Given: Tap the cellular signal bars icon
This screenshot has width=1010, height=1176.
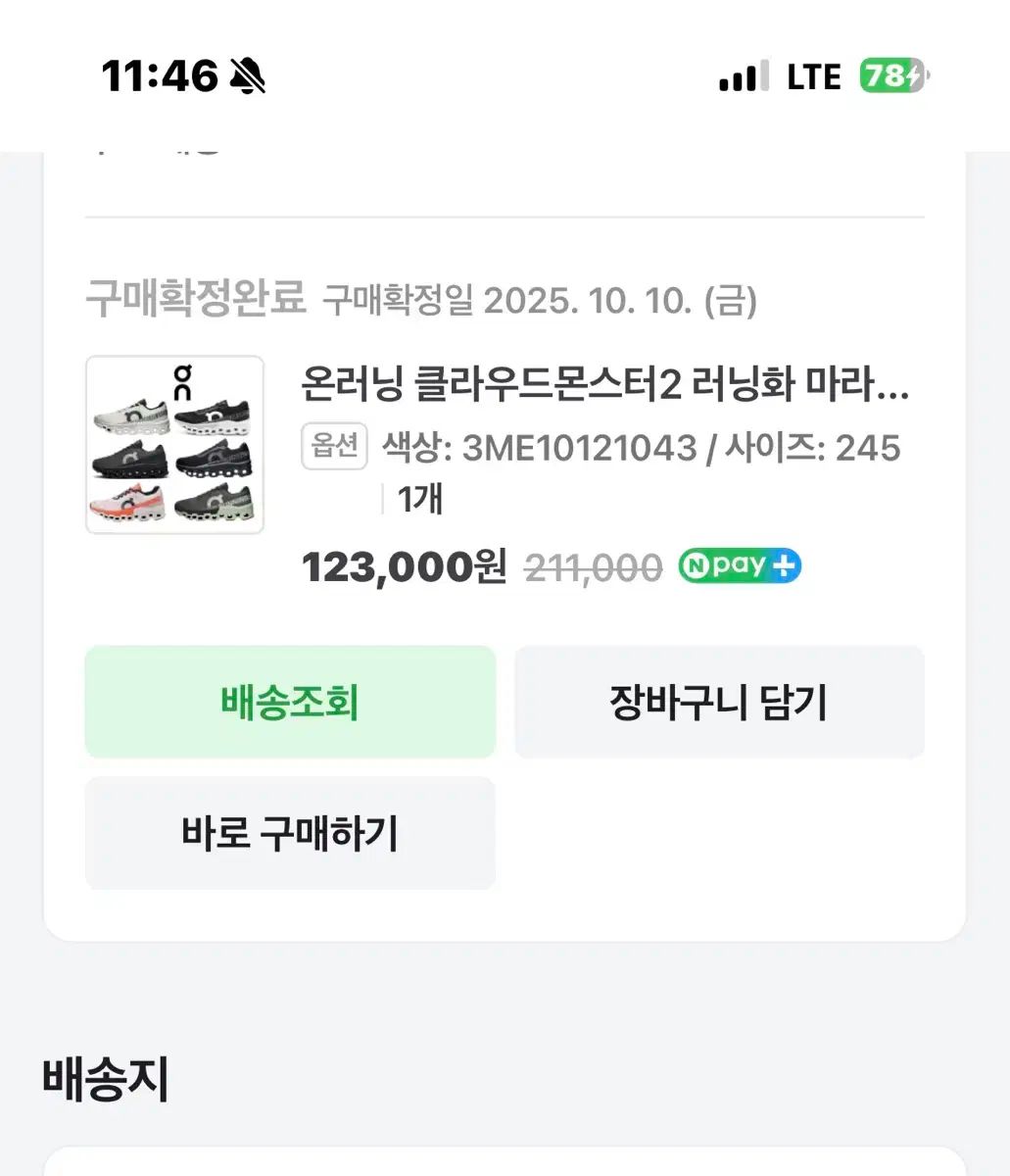Looking at the screenshot, I should coord(738,76).
